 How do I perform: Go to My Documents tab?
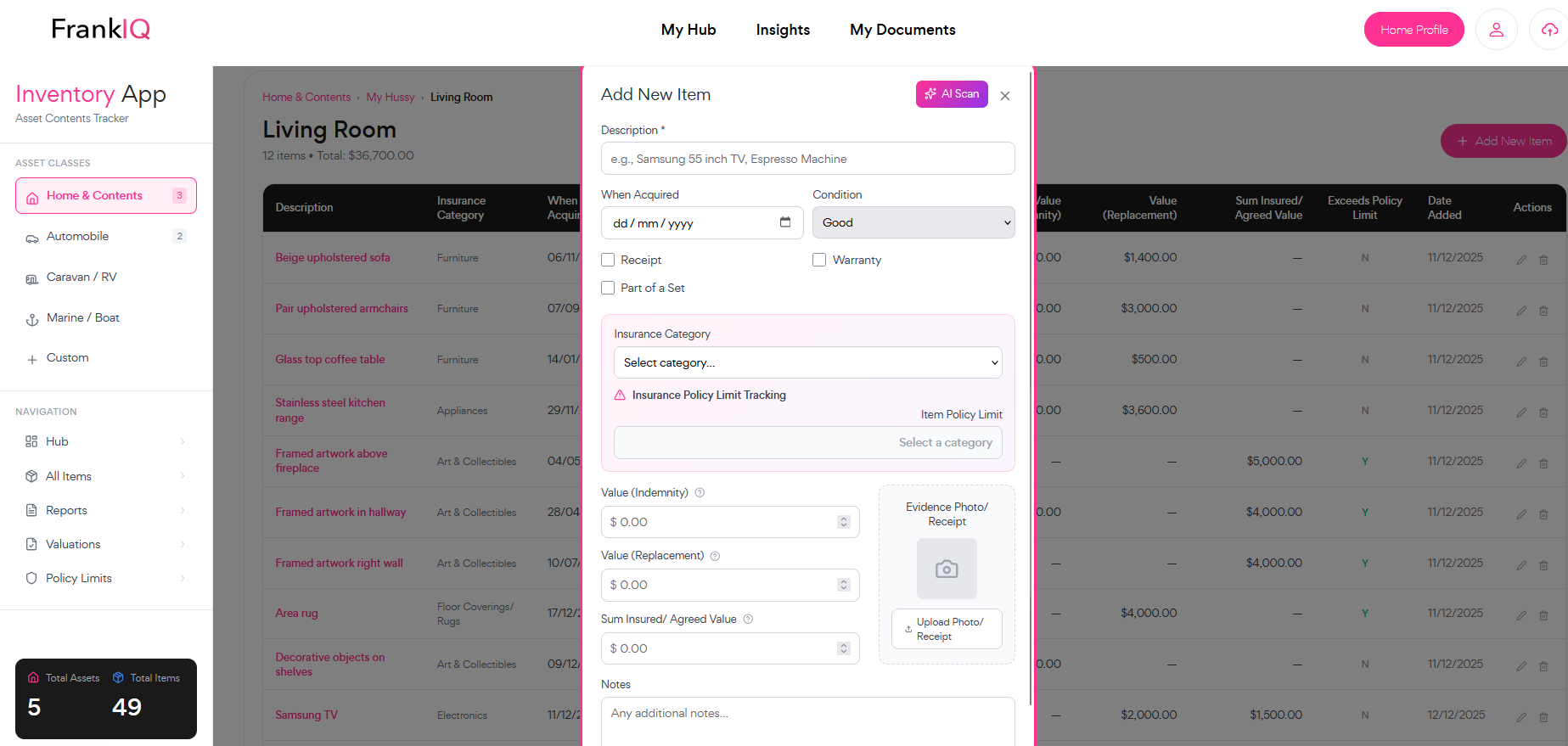click(x=902, y=30)
